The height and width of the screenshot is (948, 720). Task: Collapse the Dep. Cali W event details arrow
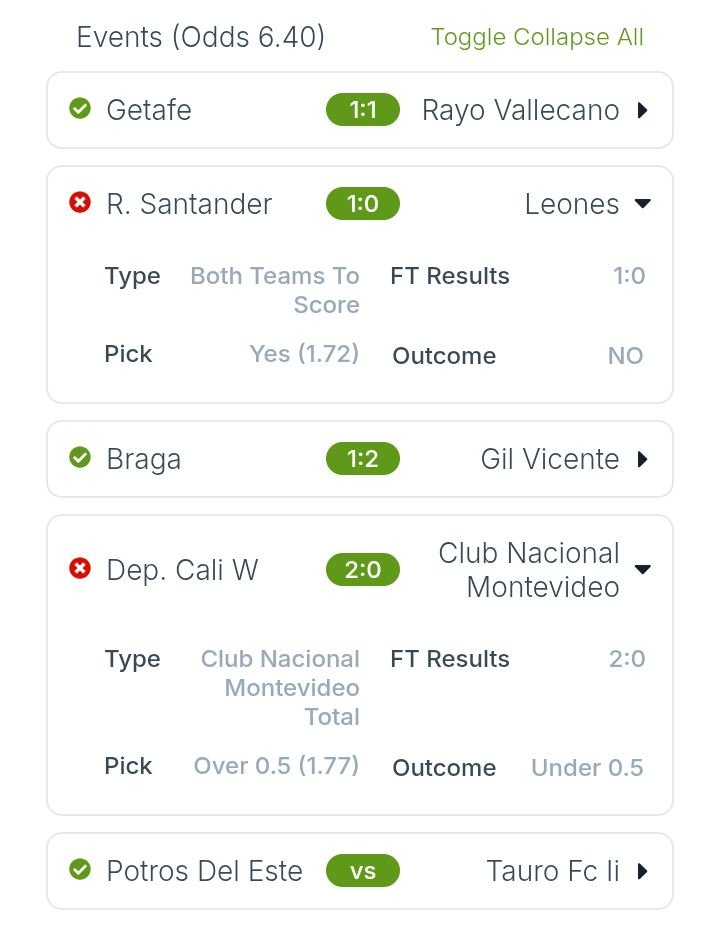click(x=643, y=570)
